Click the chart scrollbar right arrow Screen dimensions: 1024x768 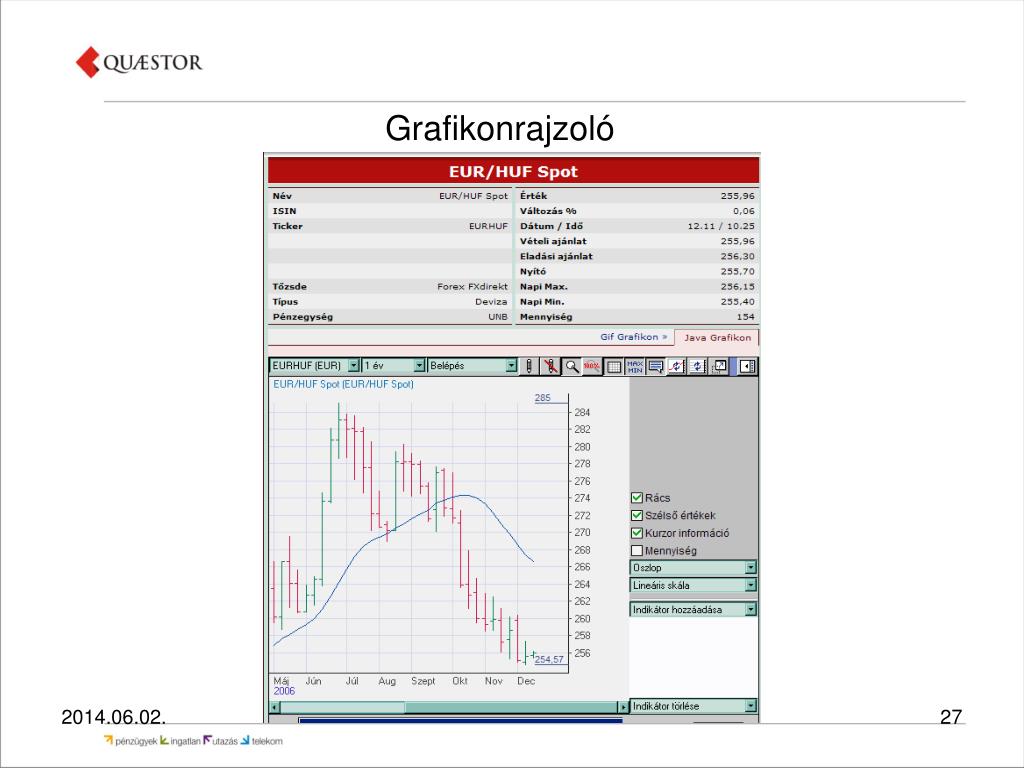click(x=623, y=707)
